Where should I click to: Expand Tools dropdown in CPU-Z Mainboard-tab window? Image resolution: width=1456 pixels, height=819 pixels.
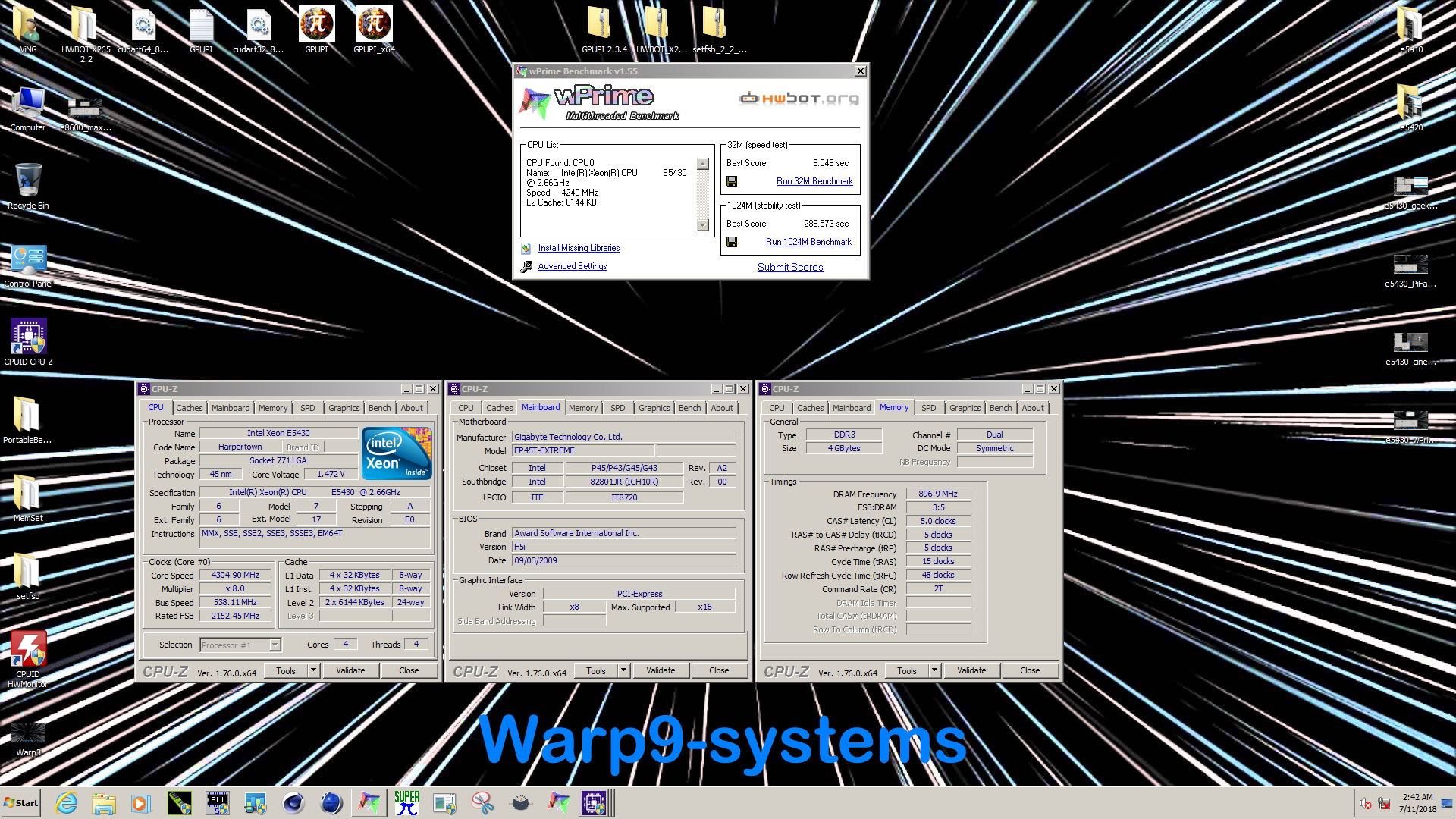pyautogui.click(x=624, y=670)
